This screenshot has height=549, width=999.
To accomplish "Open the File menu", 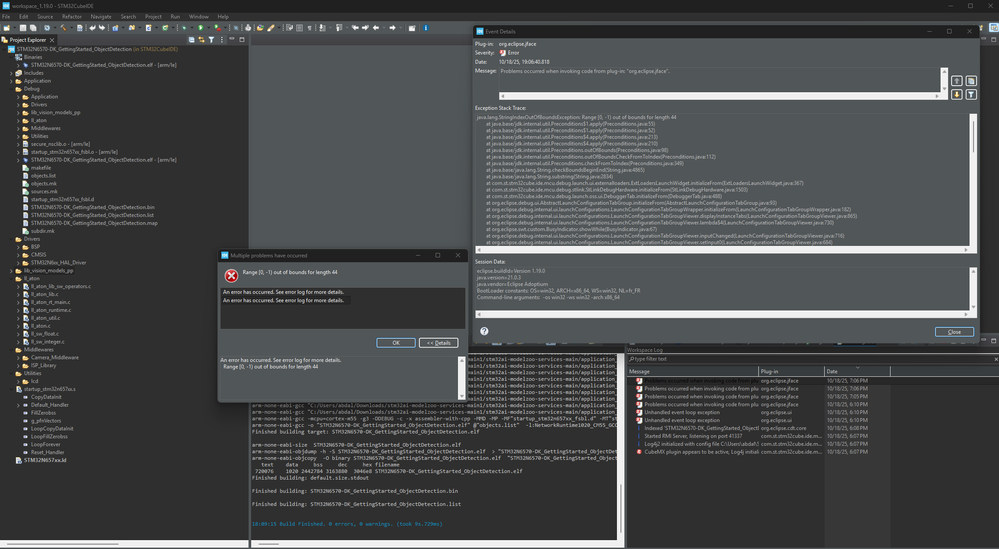I will [x=6, y=17].
